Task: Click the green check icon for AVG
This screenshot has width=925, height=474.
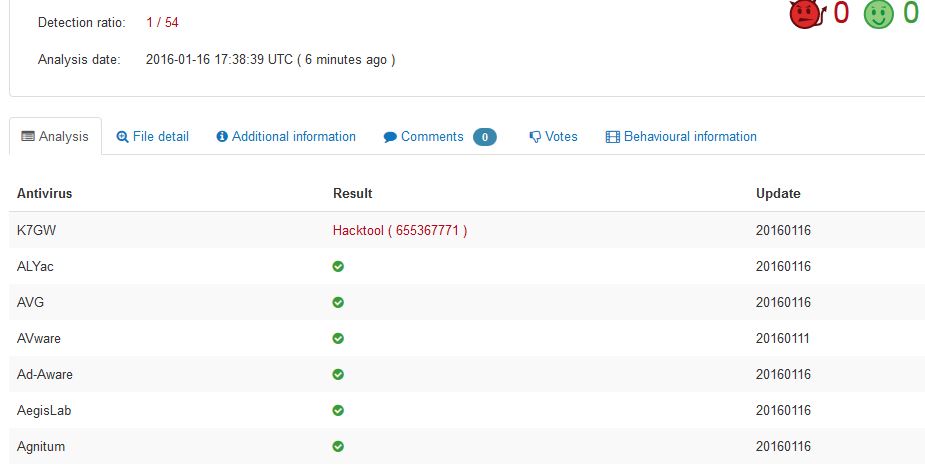Action: pos(338,302)
